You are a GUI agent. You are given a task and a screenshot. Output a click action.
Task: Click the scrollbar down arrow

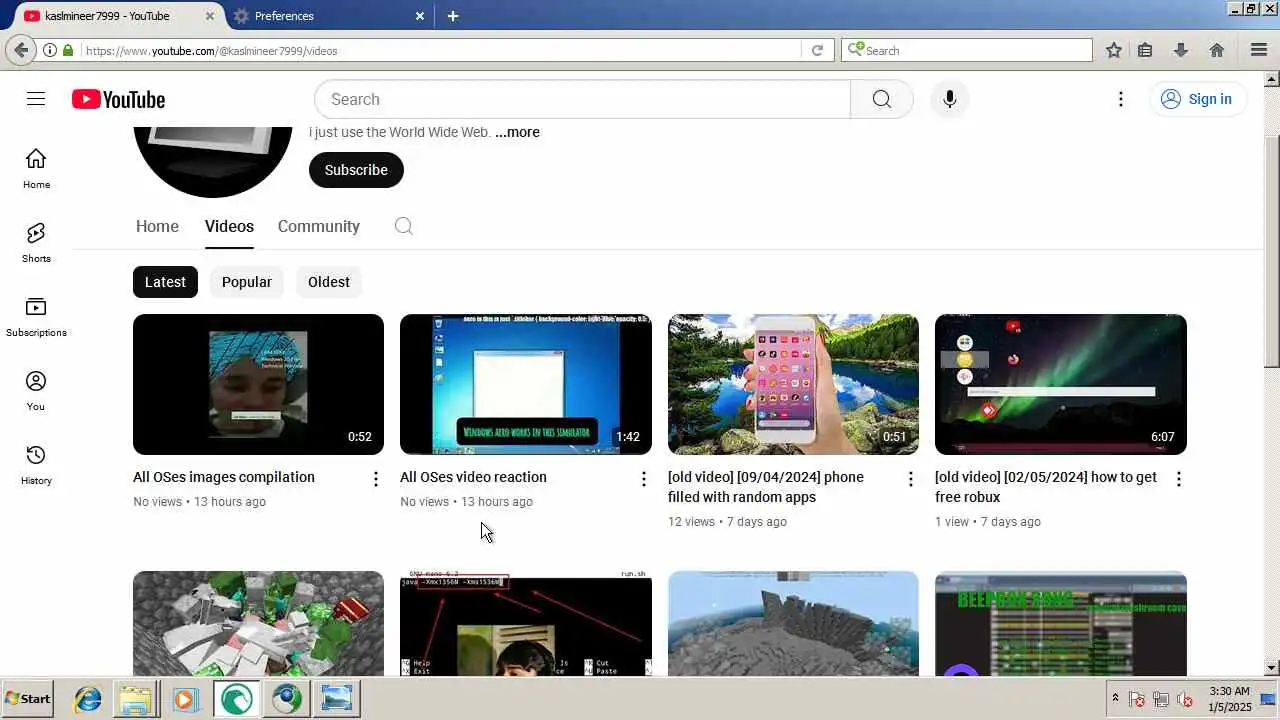point(1272,667)
